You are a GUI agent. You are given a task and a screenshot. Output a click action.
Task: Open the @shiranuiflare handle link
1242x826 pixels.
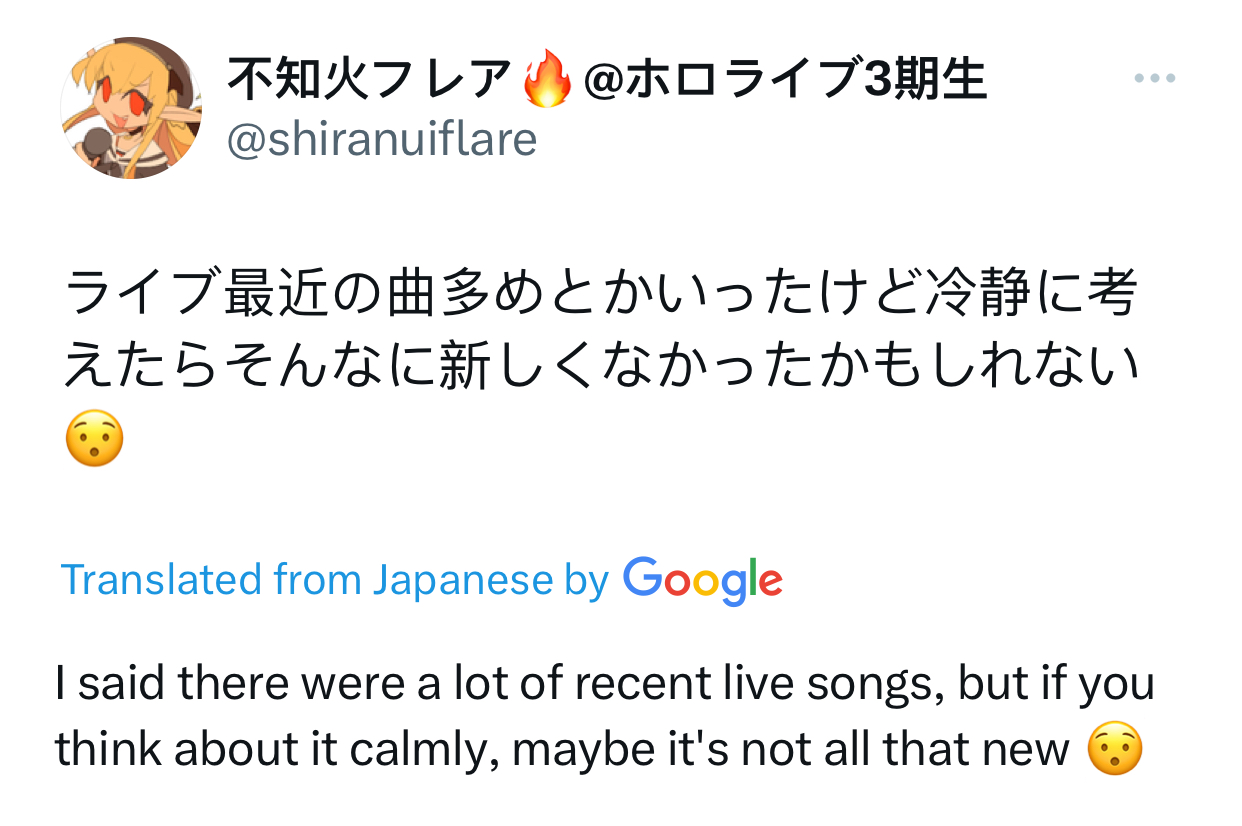click(382, 140)
